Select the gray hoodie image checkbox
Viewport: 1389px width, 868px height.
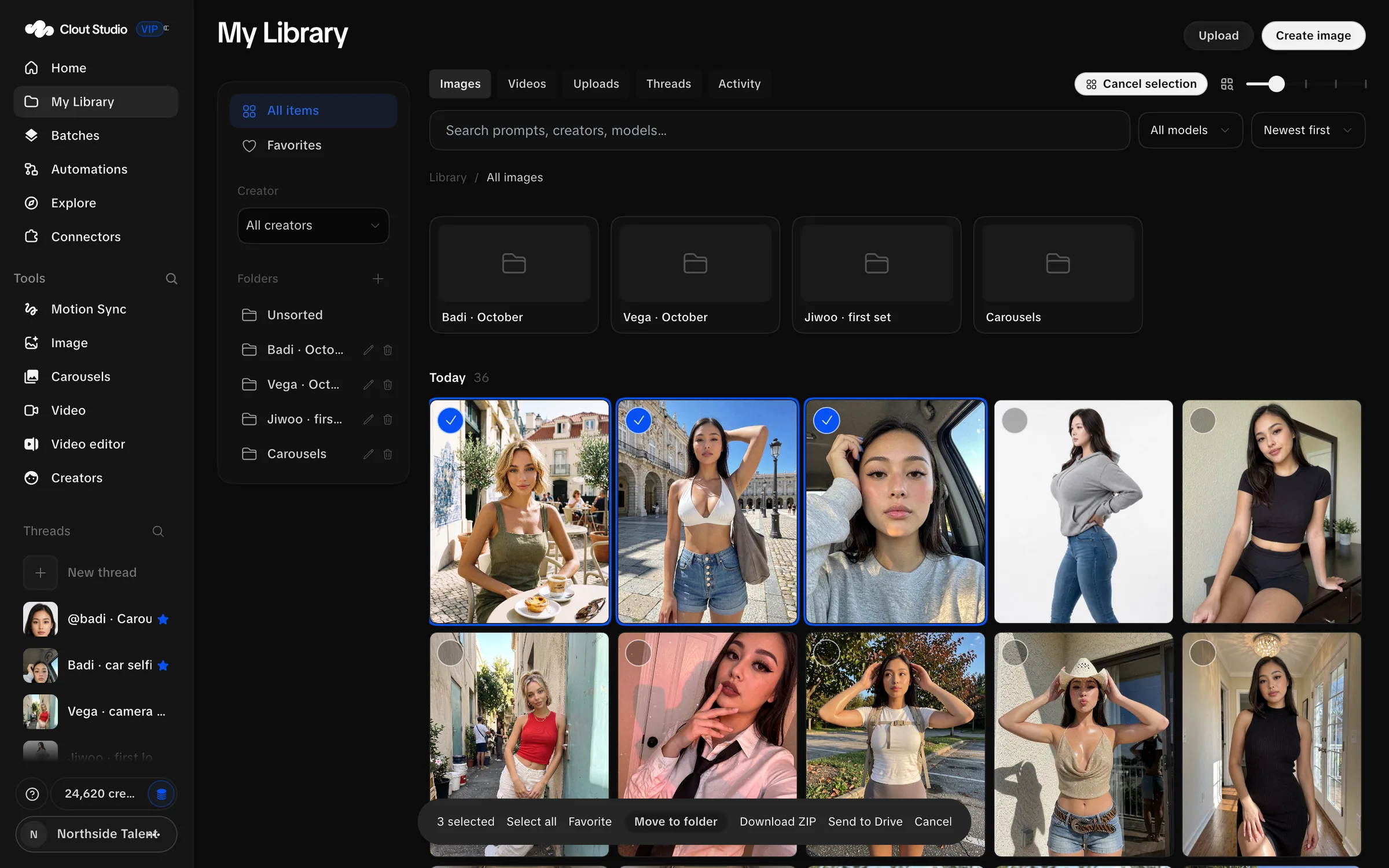pyautogui.click(x=1015, y=421)
